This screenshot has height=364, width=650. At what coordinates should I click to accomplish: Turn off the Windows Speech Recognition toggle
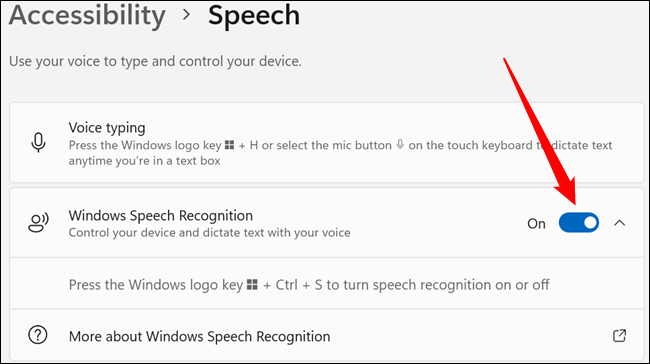(x=579, y=223)
